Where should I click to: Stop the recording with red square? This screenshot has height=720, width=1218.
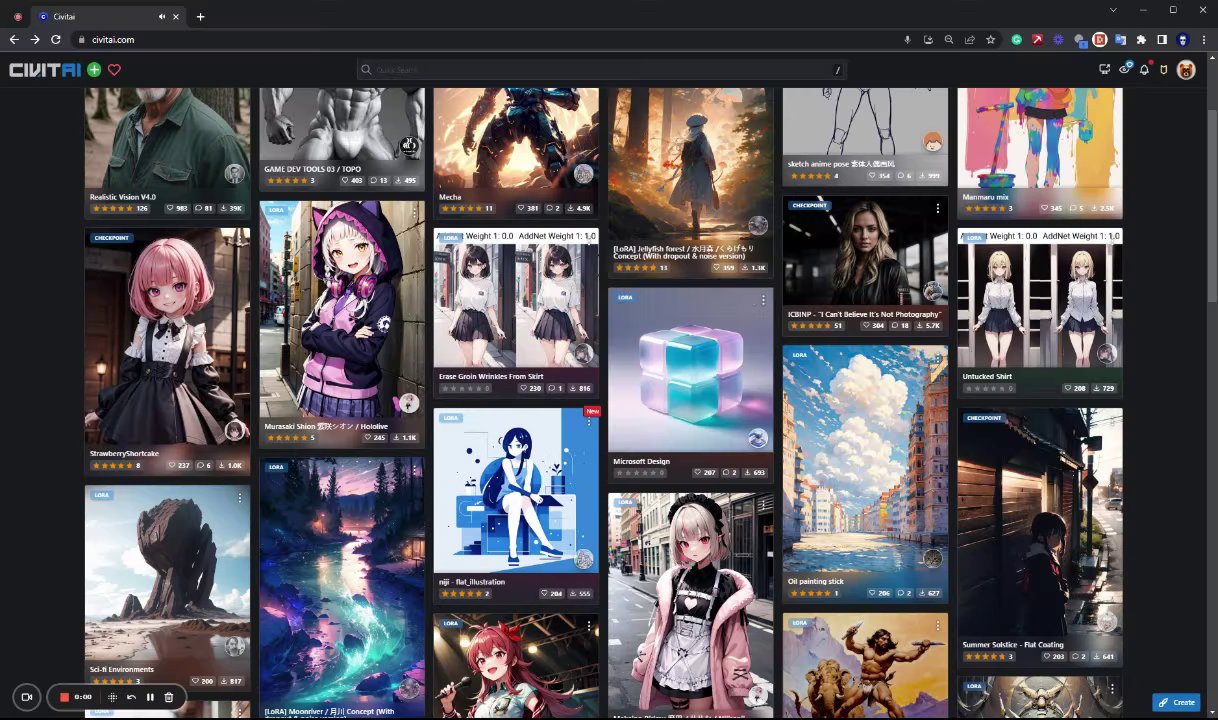(64, 697)
